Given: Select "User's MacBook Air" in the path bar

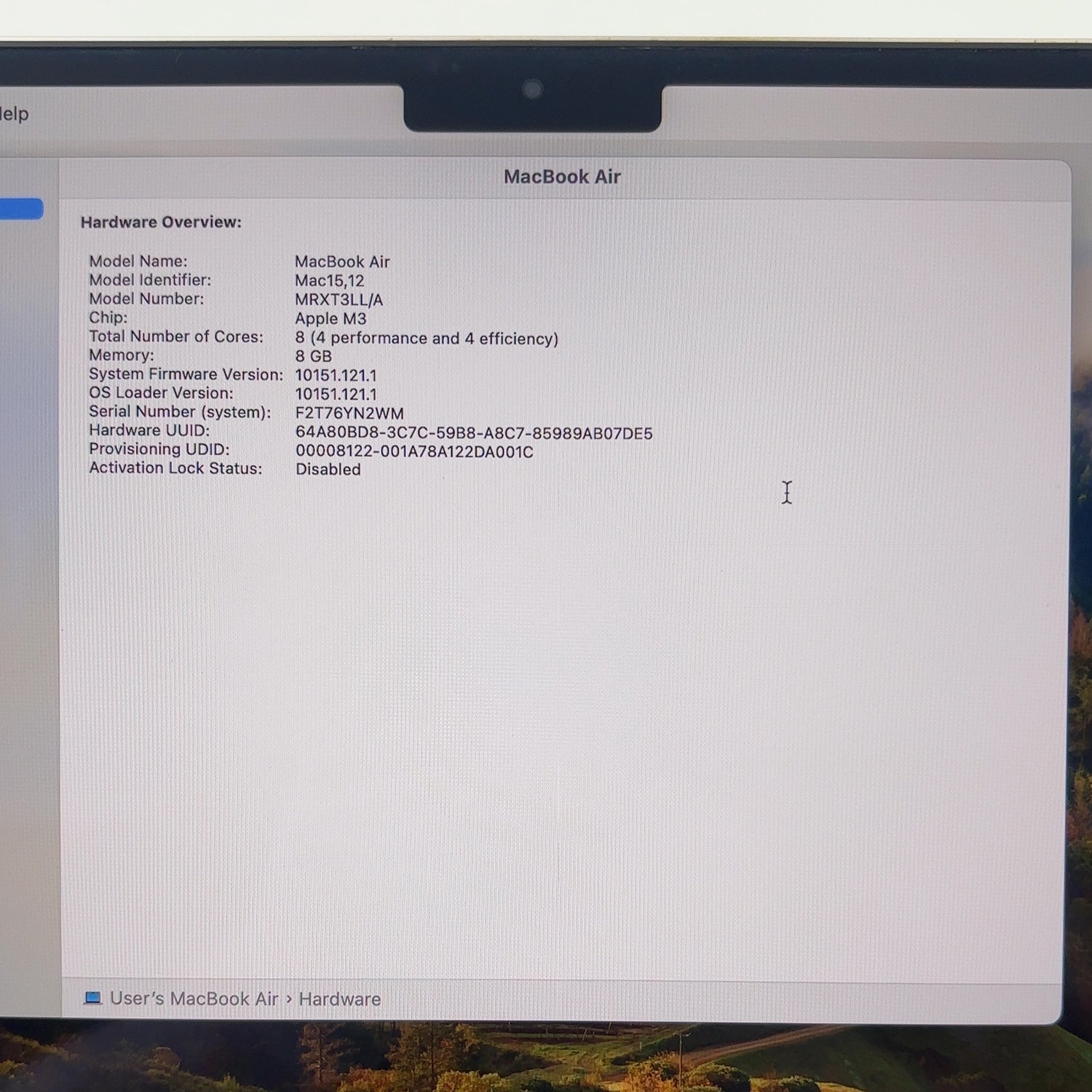Looking at the screenshot, I should 194,999.
